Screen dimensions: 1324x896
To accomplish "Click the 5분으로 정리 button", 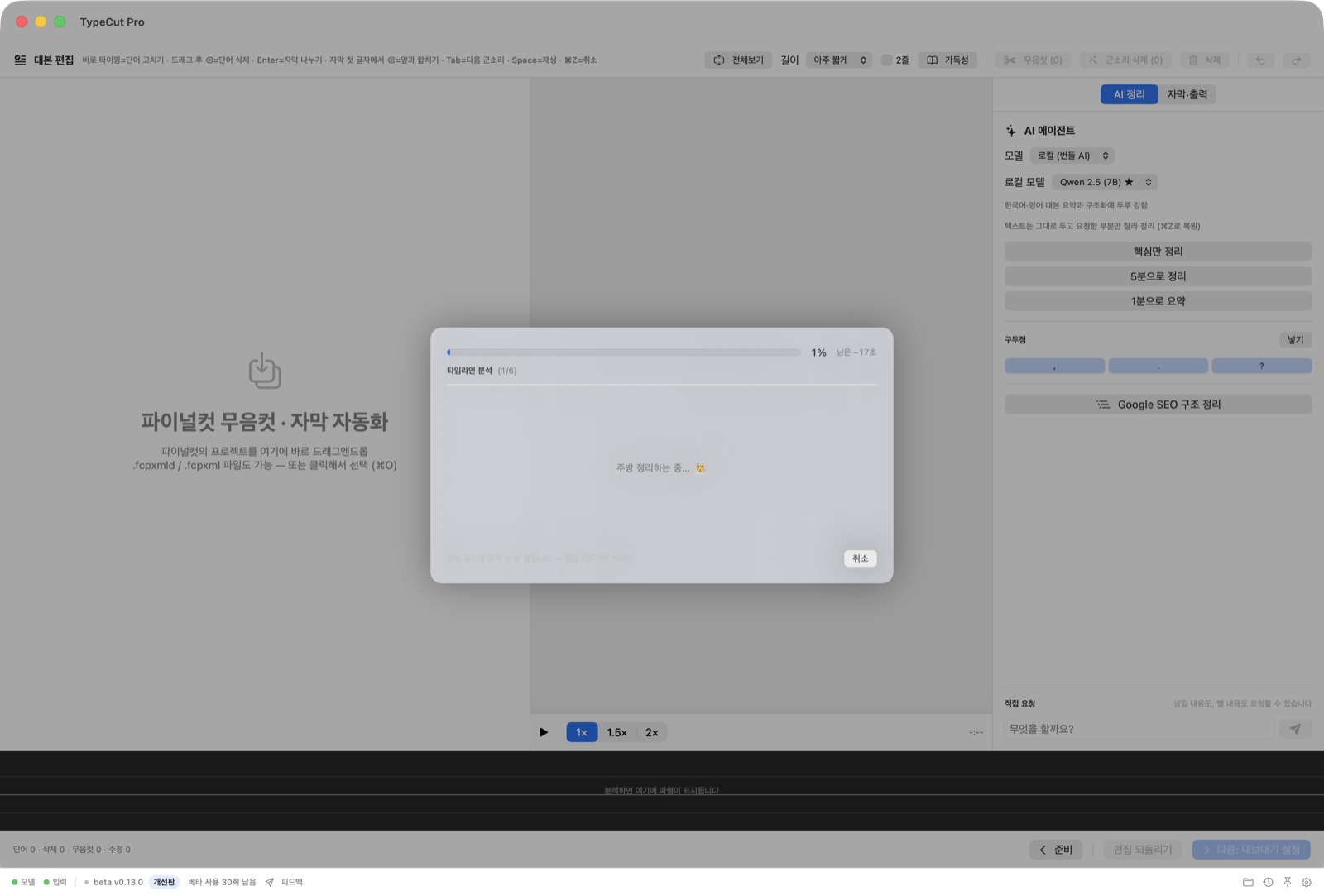I will pos(1158,276).
